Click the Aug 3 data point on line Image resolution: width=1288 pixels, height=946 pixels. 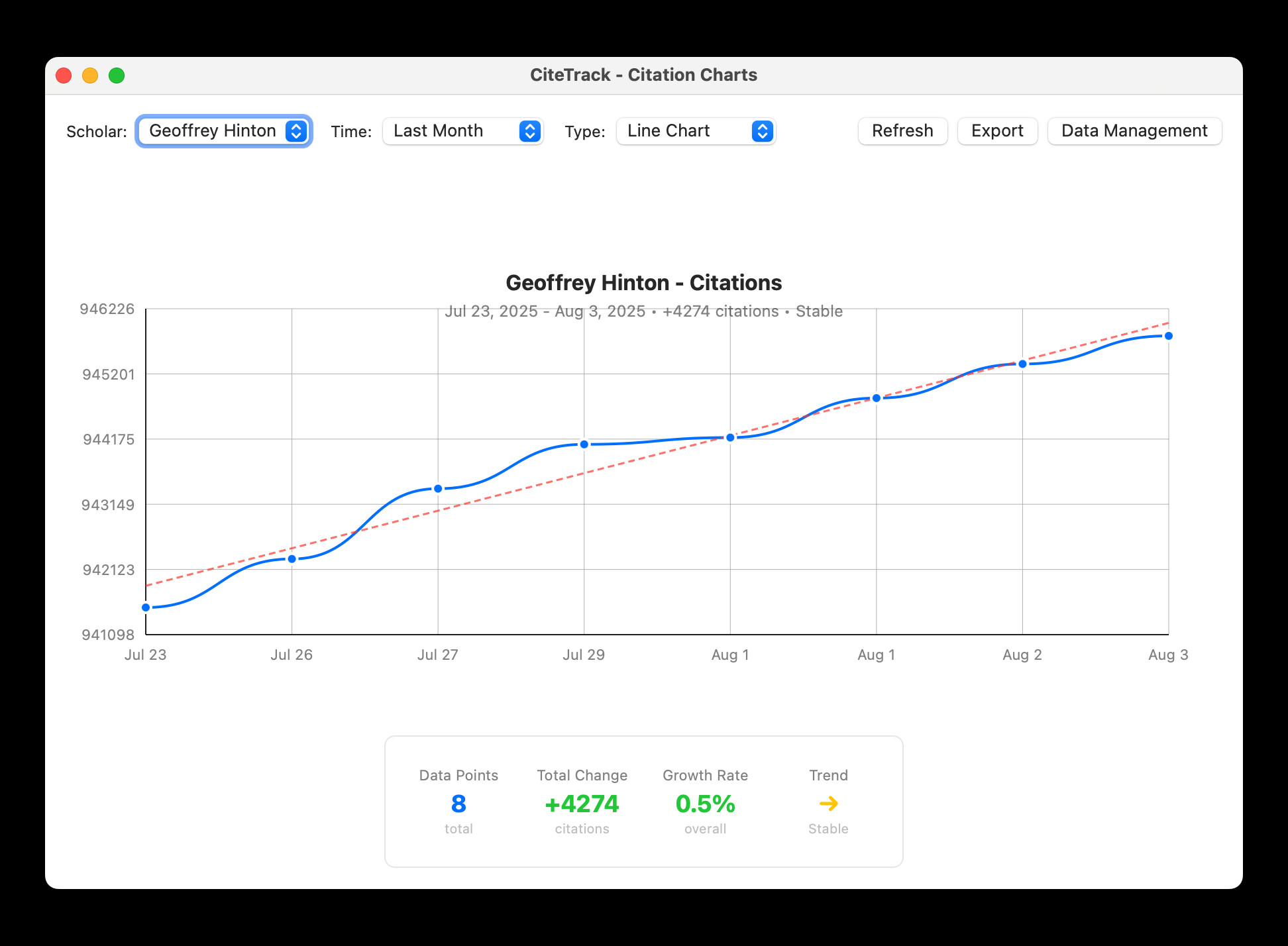1169,336
